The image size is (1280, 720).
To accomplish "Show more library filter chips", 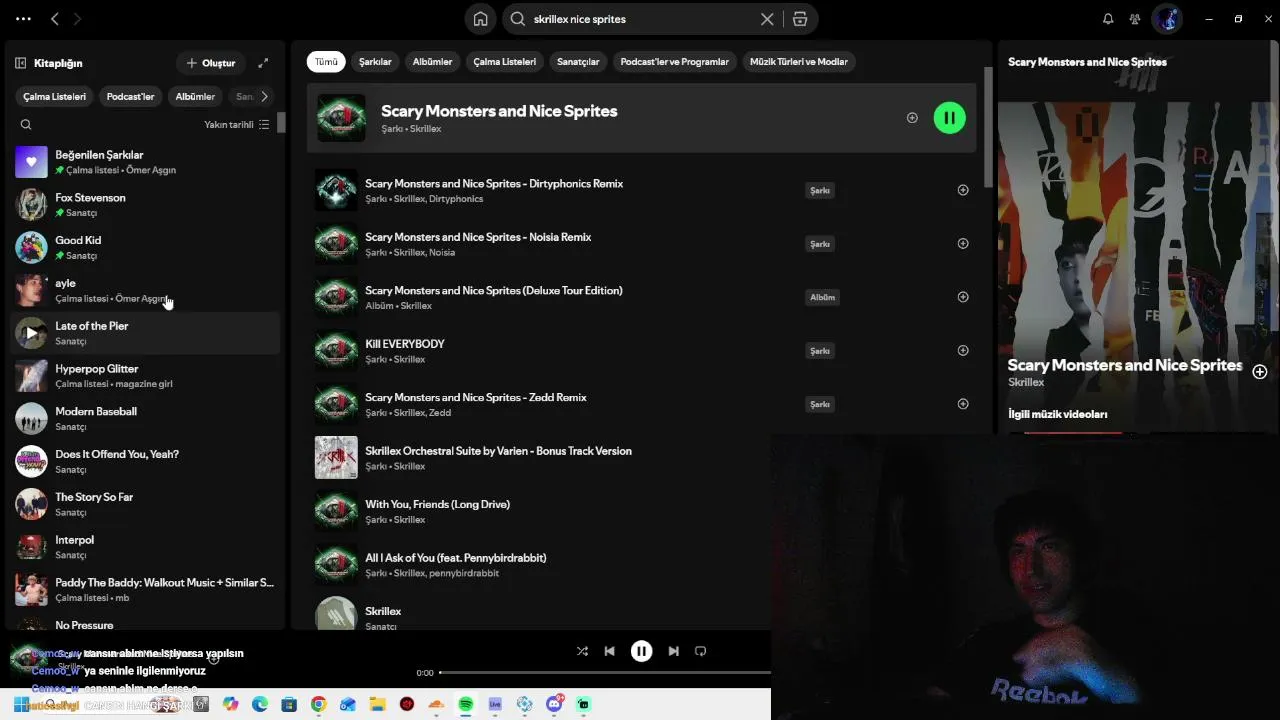I will coord(264,97).
